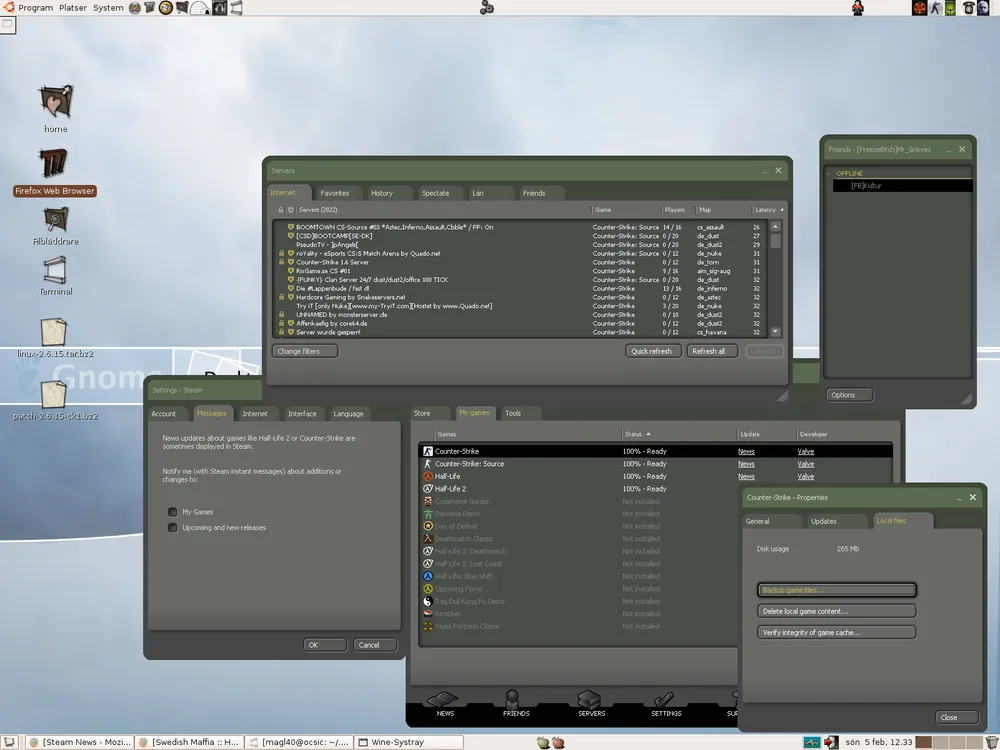The height and width of the screenshot is (750, 1000).
Task: Collapse the OFFLINE friends group
Action: pyautogui.click(x=829, y=174)
